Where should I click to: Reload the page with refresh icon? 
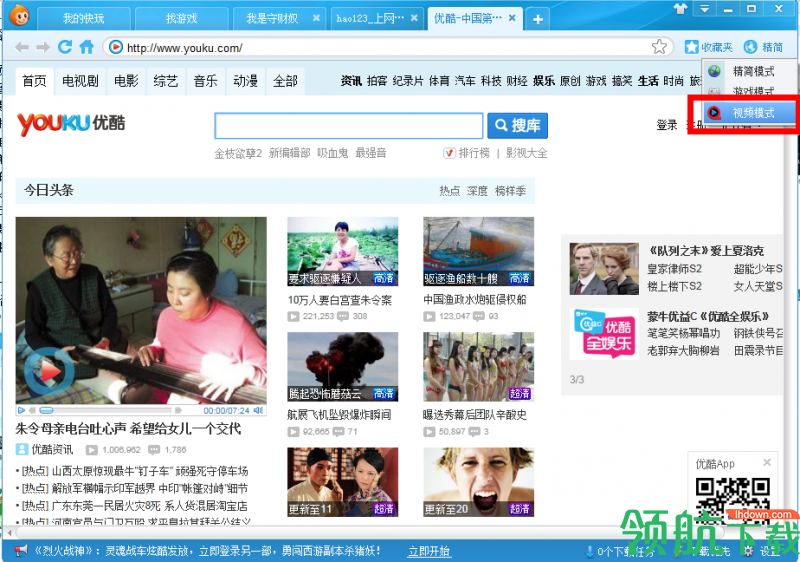(65, 47)
